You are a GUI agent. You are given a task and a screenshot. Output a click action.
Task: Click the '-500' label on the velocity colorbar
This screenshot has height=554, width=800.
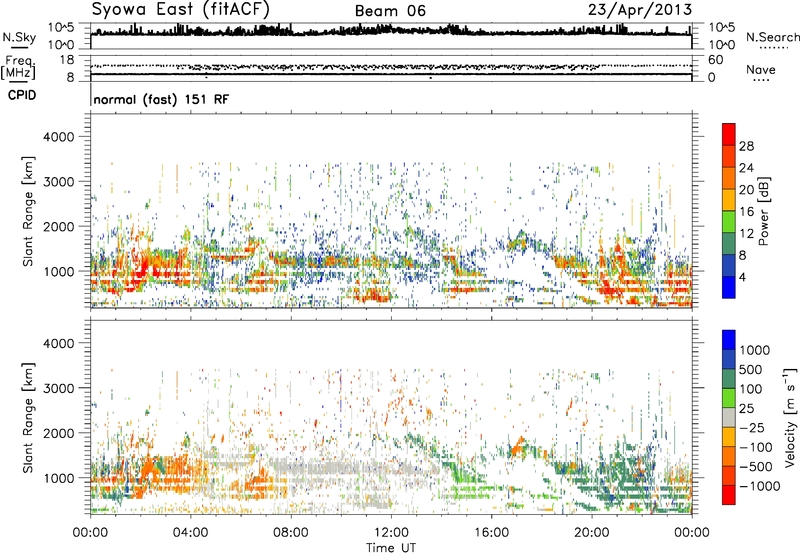point(756,467)
